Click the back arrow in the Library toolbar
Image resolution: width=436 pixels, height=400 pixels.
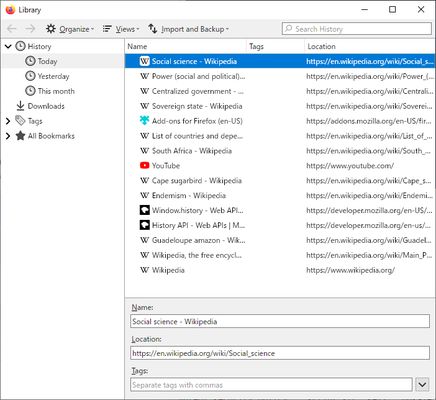point(12,29)
